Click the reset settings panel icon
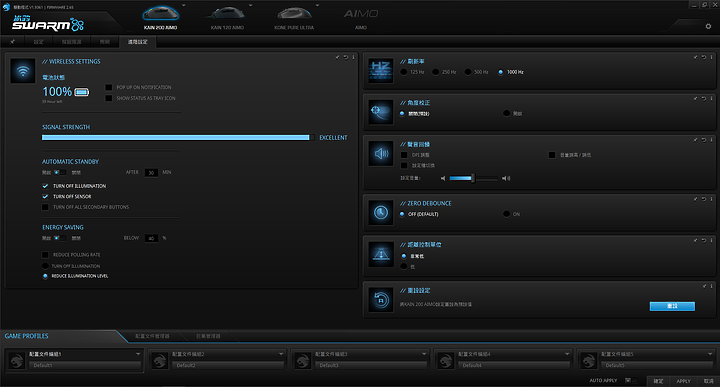This screenshot has width=720, height=387. tap(381, 300)
